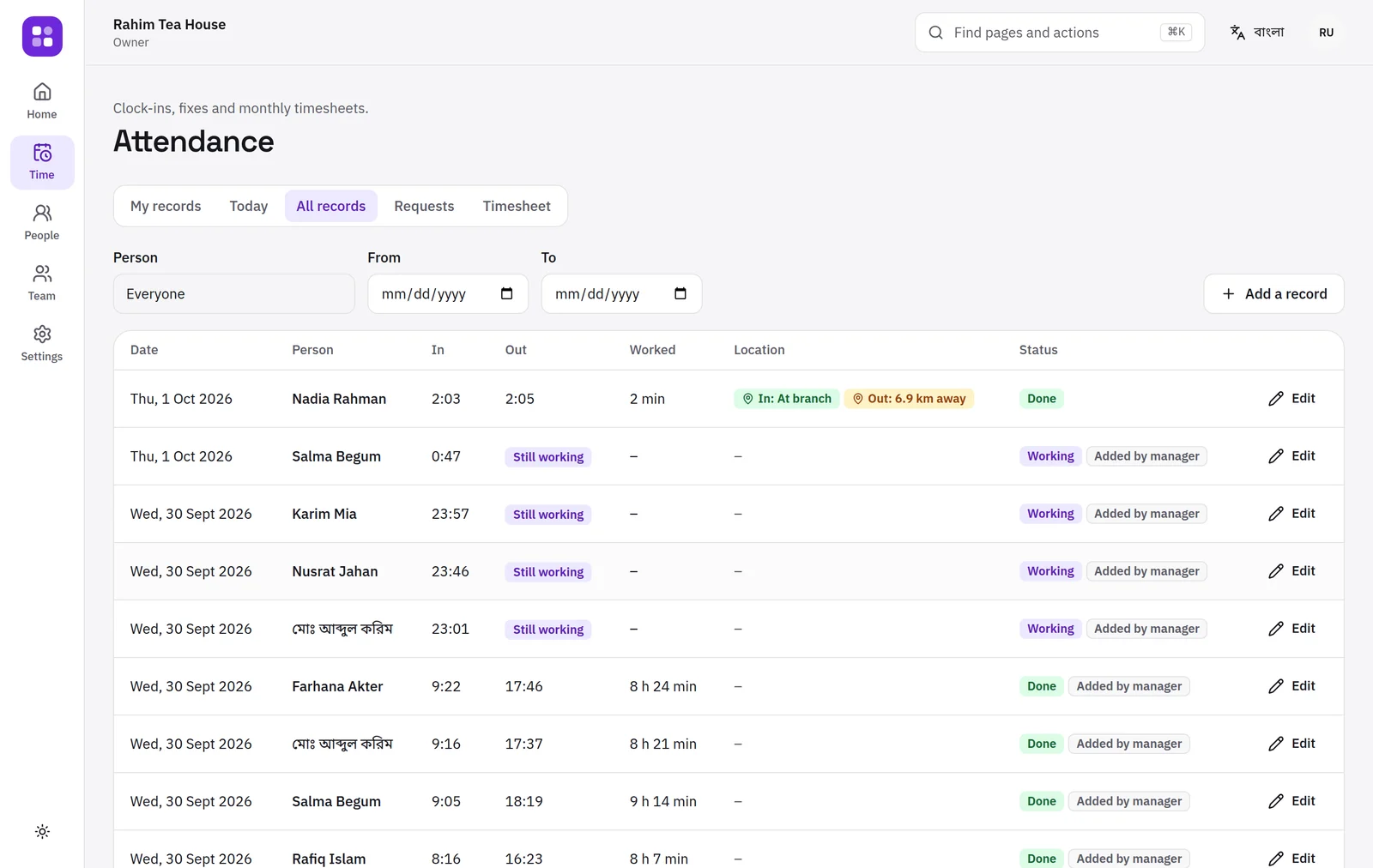Viewport: 1373px width, 868px height.
Task: Click the 9 h 14 min worked value
Action: [x=663, y=801]
